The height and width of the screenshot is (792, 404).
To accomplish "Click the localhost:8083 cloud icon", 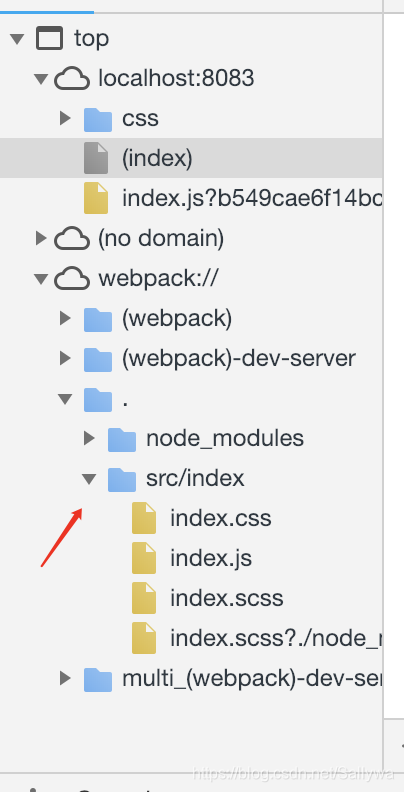I will (72, 79).
